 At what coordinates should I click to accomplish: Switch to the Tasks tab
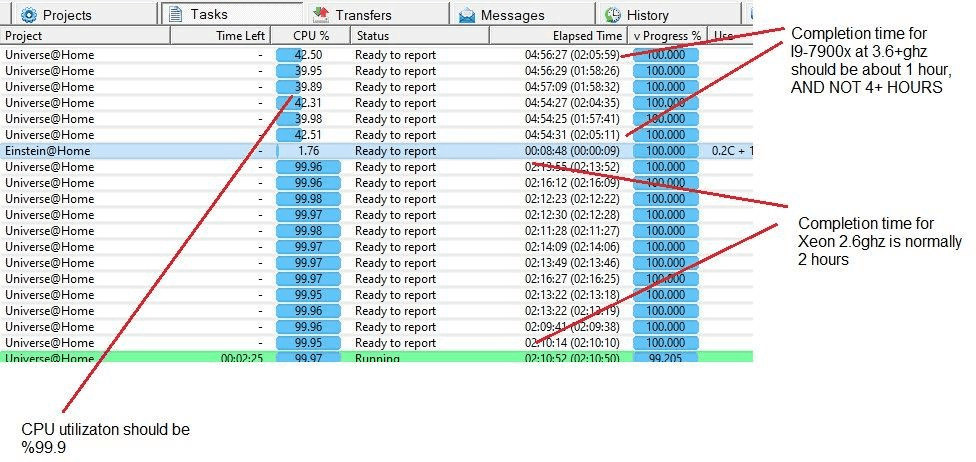pos(232,14)
